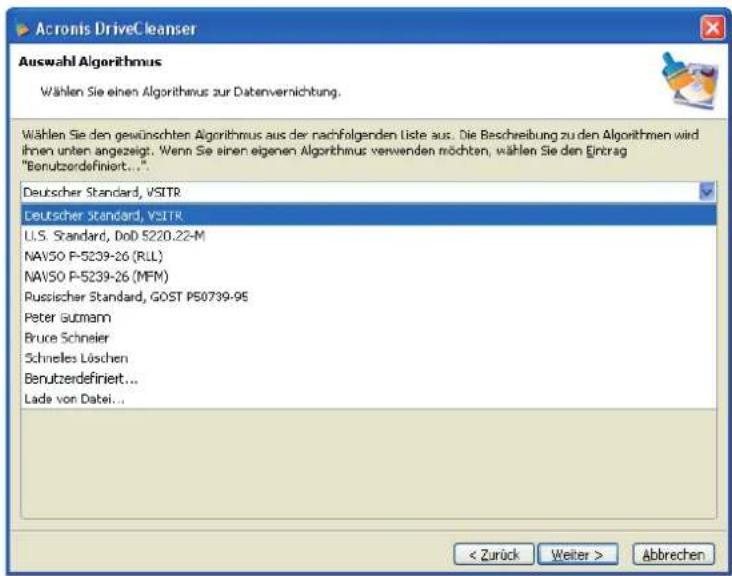Pick NAVSO P-5239-26 (MFM) algorithm

coord(368,277)
